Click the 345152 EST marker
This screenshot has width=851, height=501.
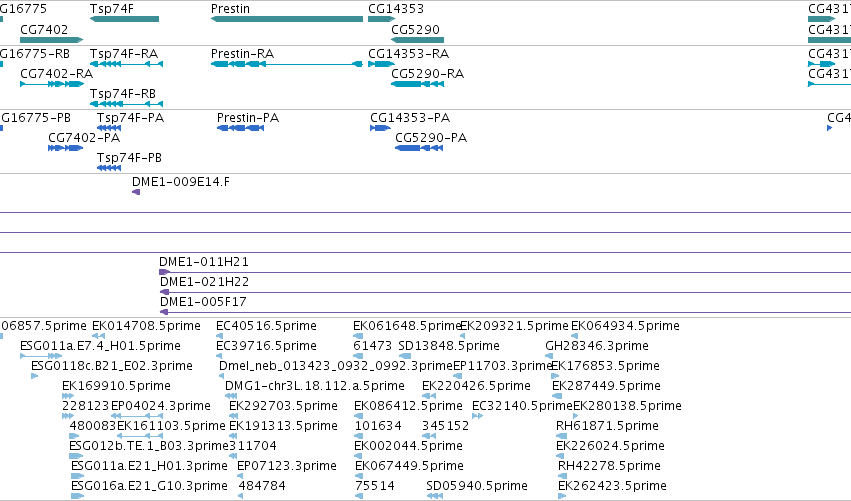click(x=429, y=436)
